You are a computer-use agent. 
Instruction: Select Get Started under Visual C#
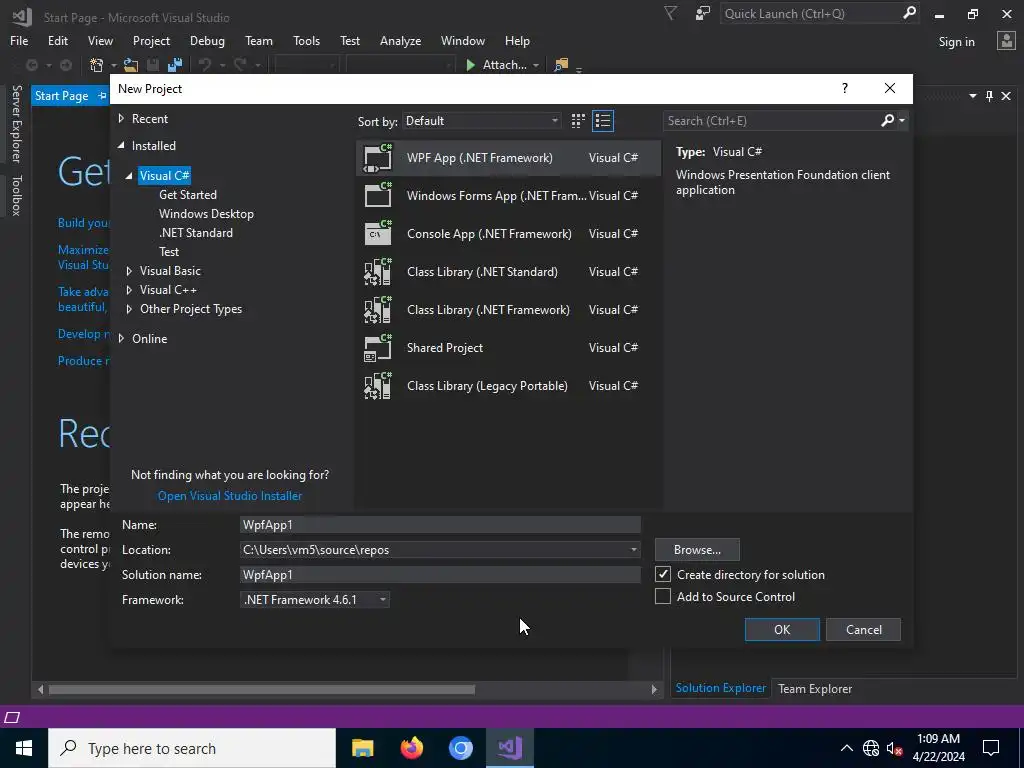pyautogui.click(x=188, y=195)
